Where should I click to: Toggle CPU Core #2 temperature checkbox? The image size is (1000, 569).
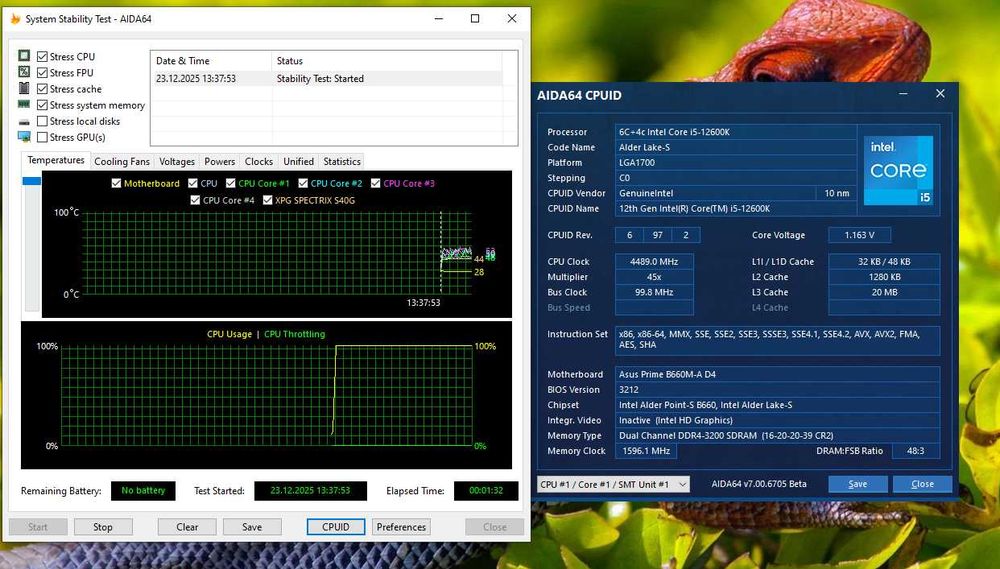coord(303,183)
